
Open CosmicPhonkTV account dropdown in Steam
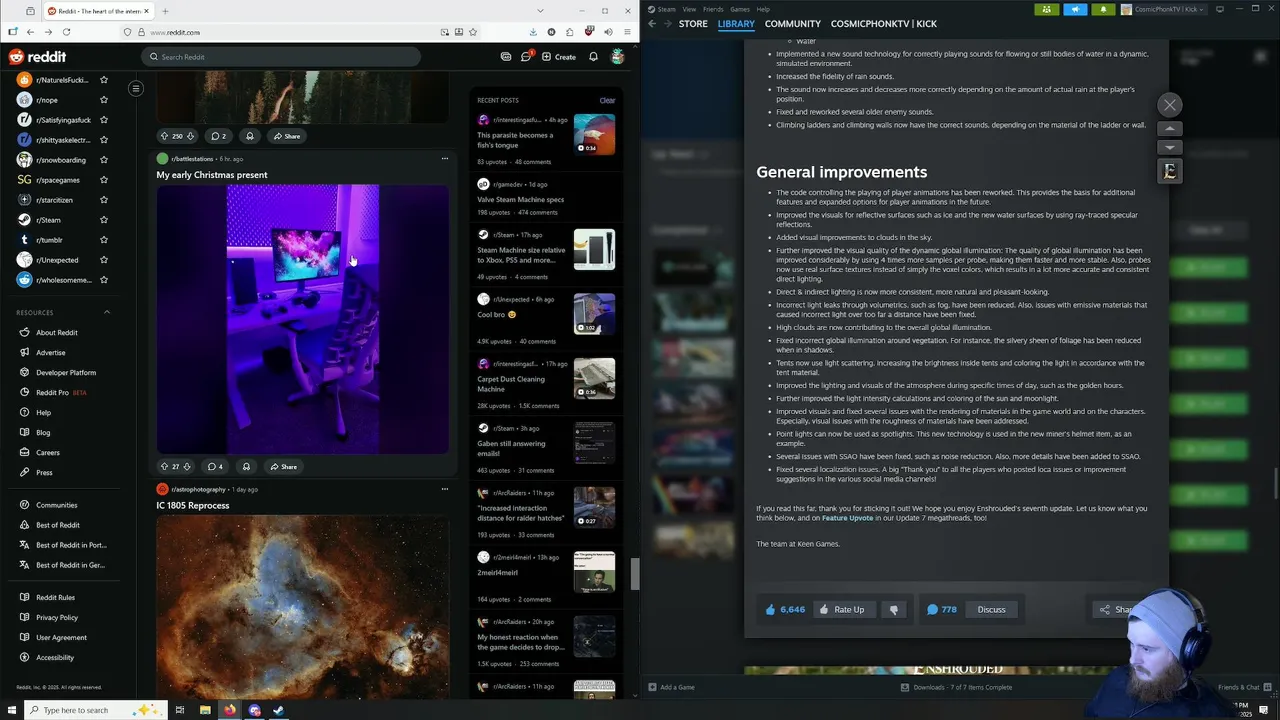pos(1165,9)
